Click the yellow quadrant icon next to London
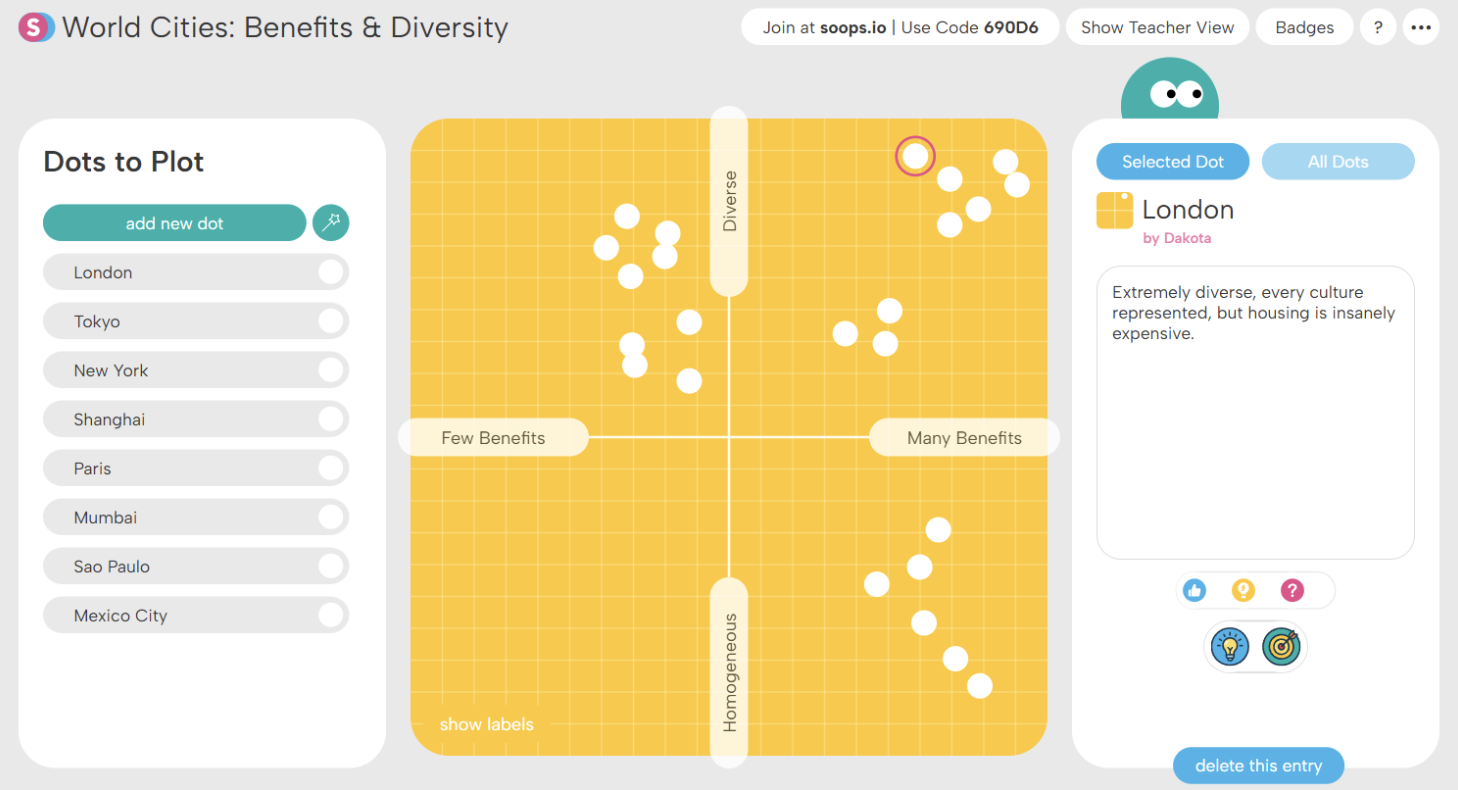Image resolution: width=1458 pixels, height=790 pixels. tap(1114, 210)
